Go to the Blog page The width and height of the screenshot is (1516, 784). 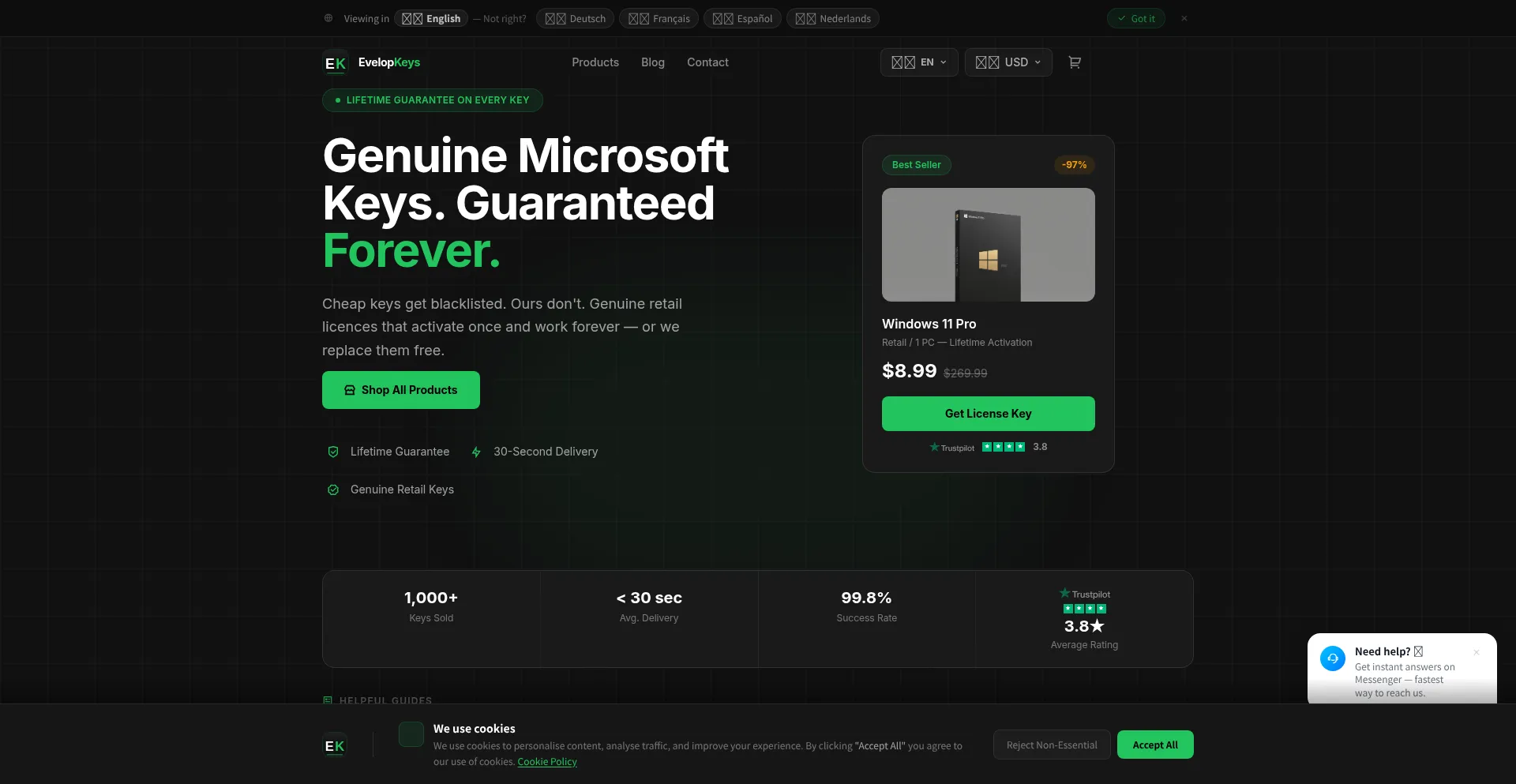[653, 62]
